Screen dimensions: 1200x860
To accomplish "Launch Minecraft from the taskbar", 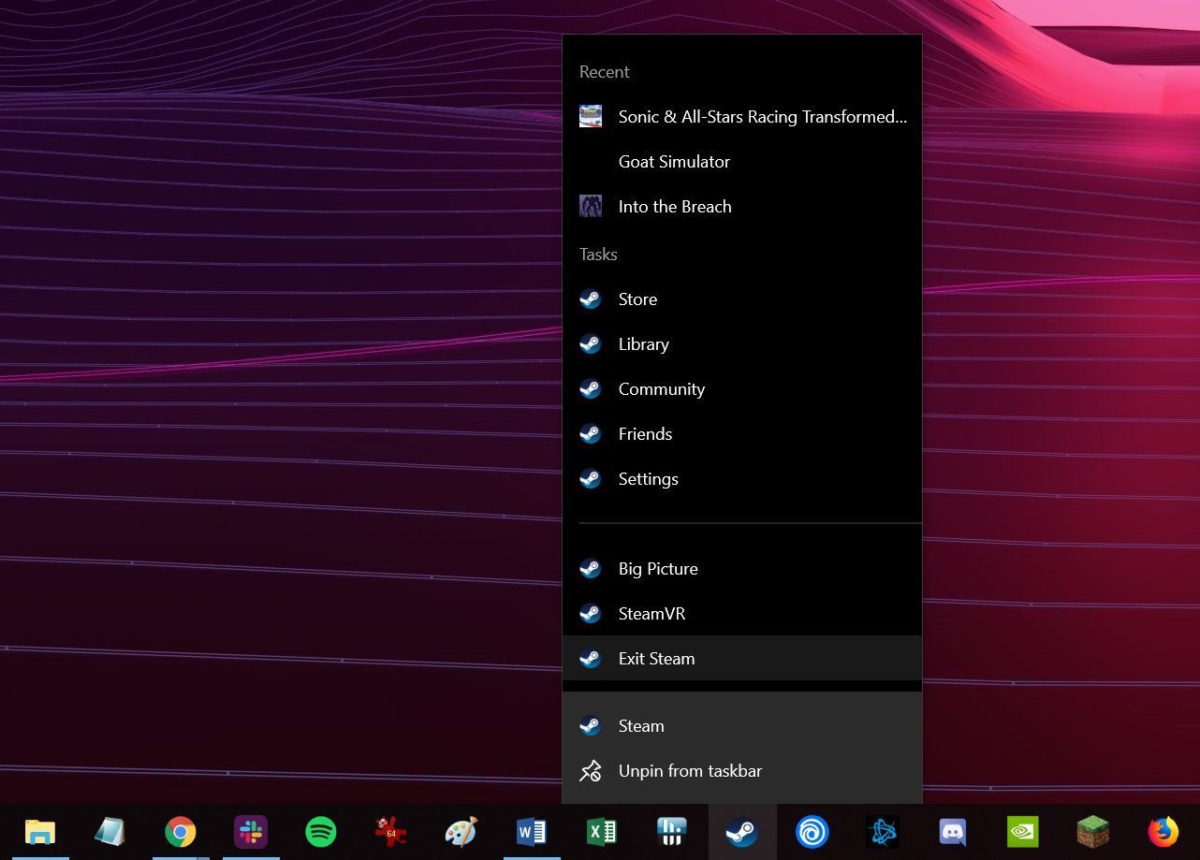I will coord(1093,832).
